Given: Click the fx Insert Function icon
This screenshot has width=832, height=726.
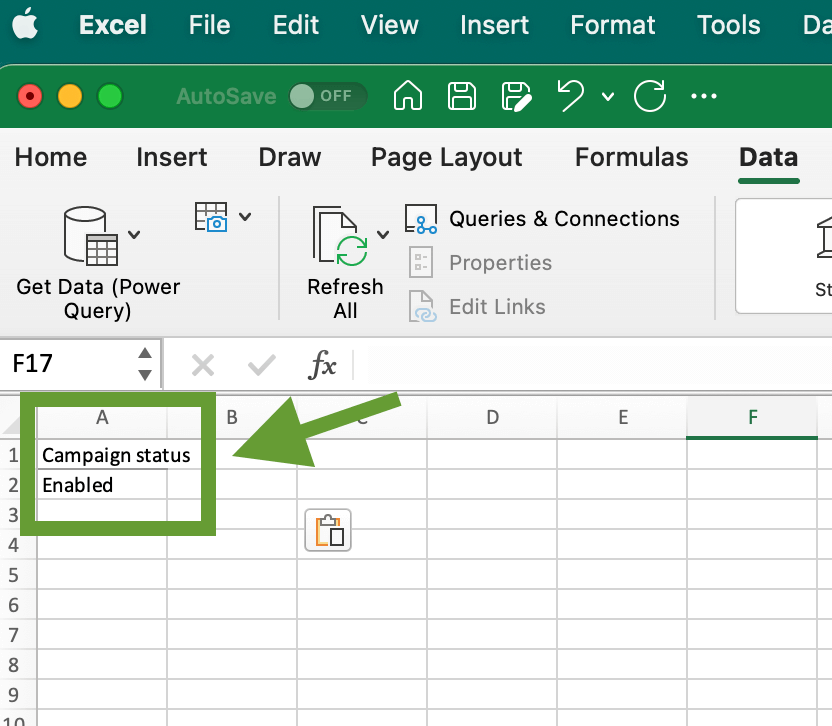Looking at the screenshot, I should [322, 365].
